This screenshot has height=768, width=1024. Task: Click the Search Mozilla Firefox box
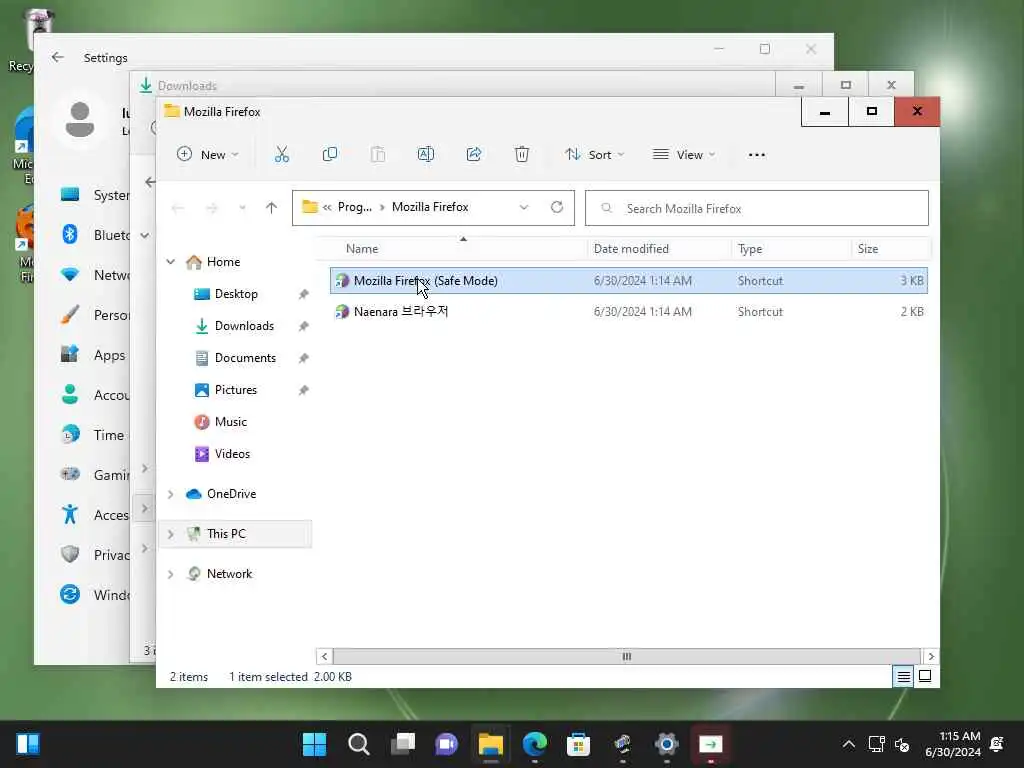pos(756,208)
